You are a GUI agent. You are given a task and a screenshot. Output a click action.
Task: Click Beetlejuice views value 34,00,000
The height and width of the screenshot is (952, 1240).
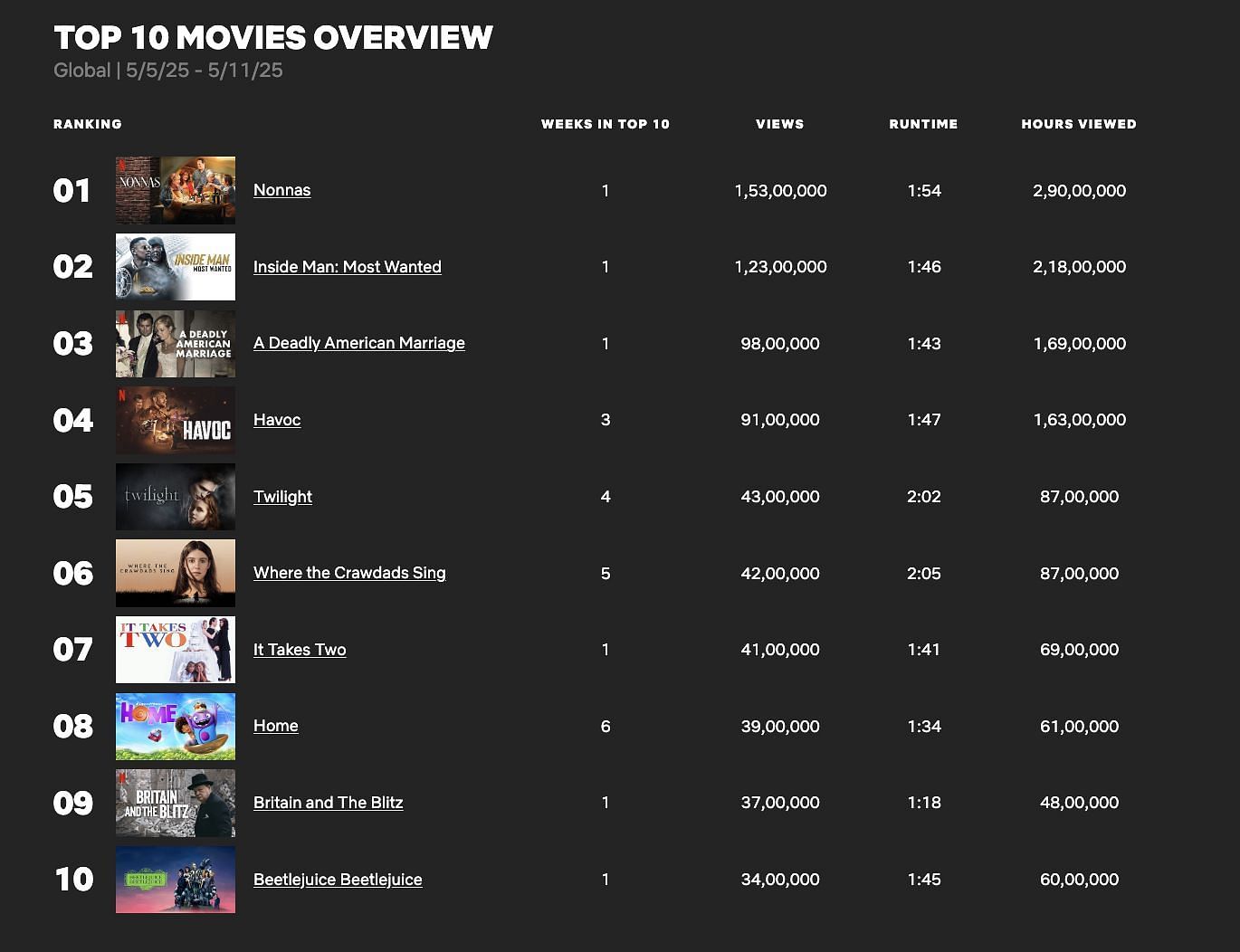coord(780,880)
